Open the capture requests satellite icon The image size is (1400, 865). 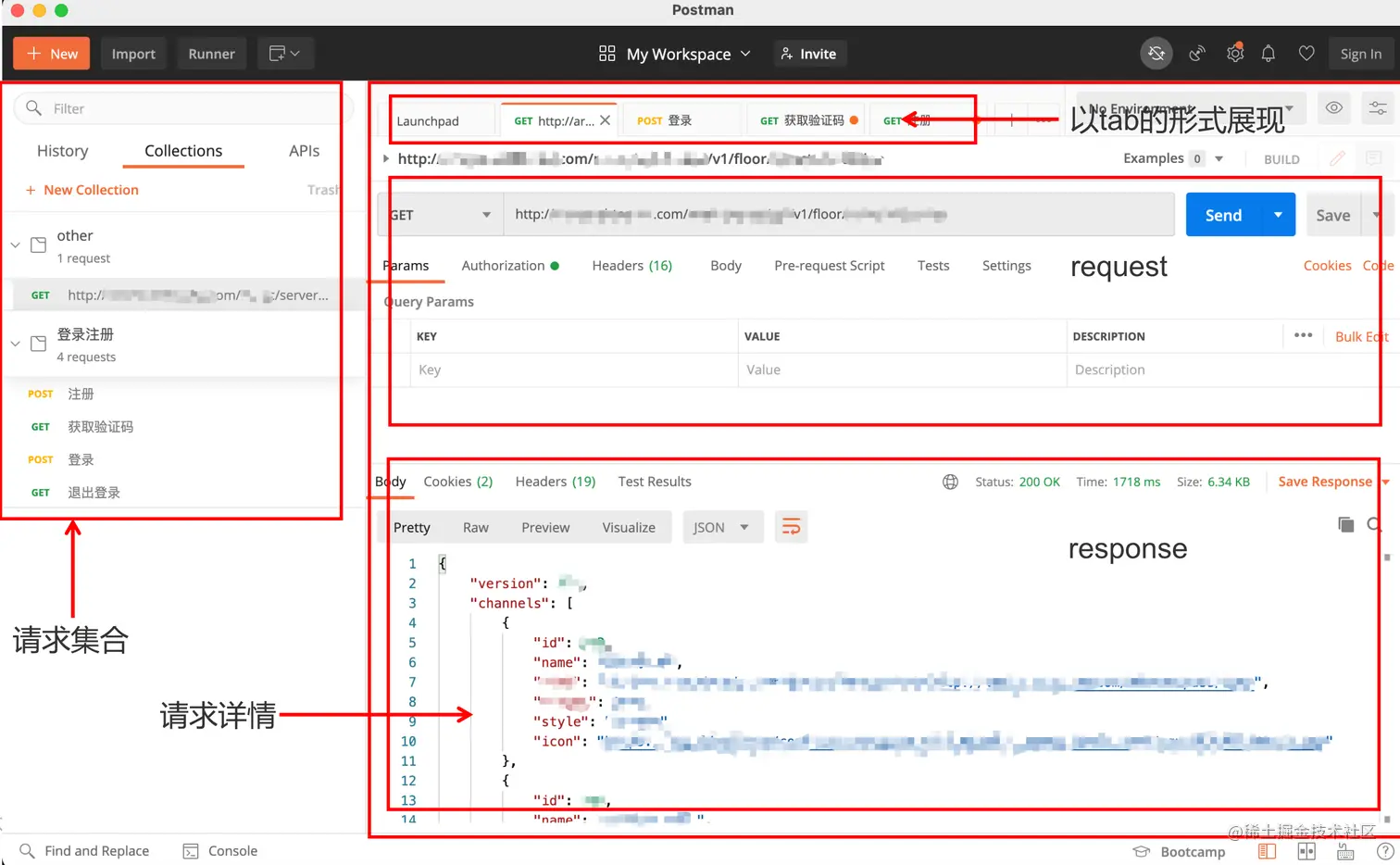1197,54
